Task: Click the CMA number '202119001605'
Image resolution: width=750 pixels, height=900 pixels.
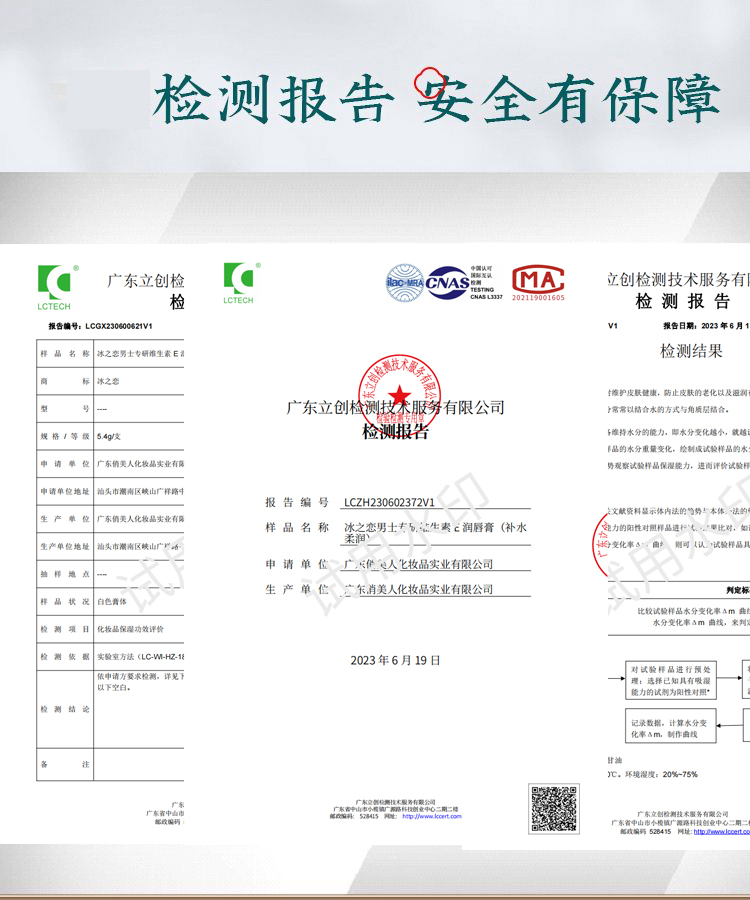Action: click(x=538, y=297)
